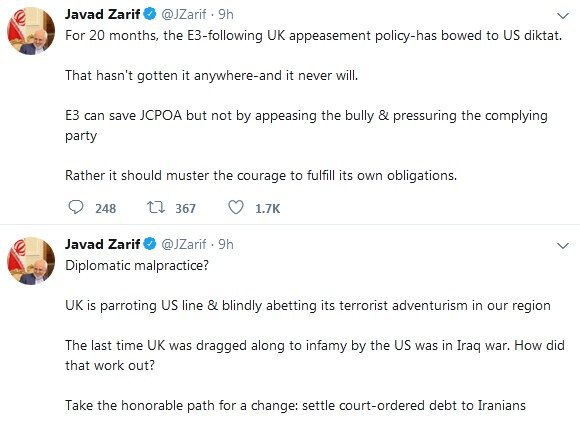The height and width of the screenshot is (425, 580).
Task: Open tweet text 'Diplomatic malpractice?'
Action: 137,265
